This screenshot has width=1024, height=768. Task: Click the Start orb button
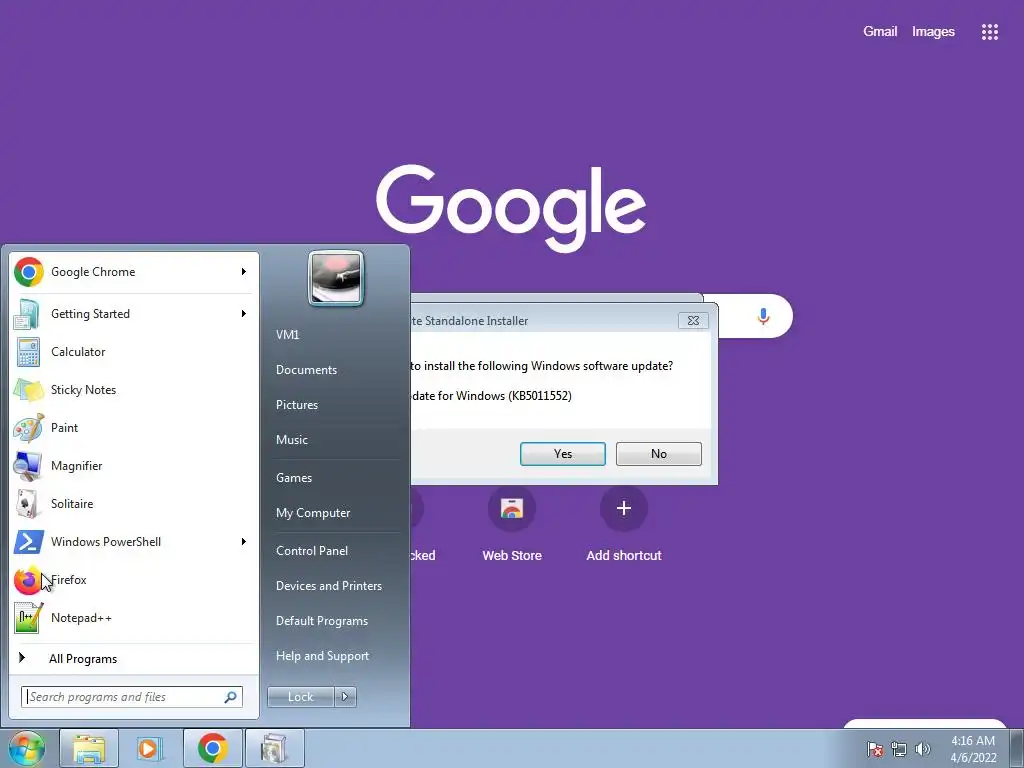pos(26,748)
